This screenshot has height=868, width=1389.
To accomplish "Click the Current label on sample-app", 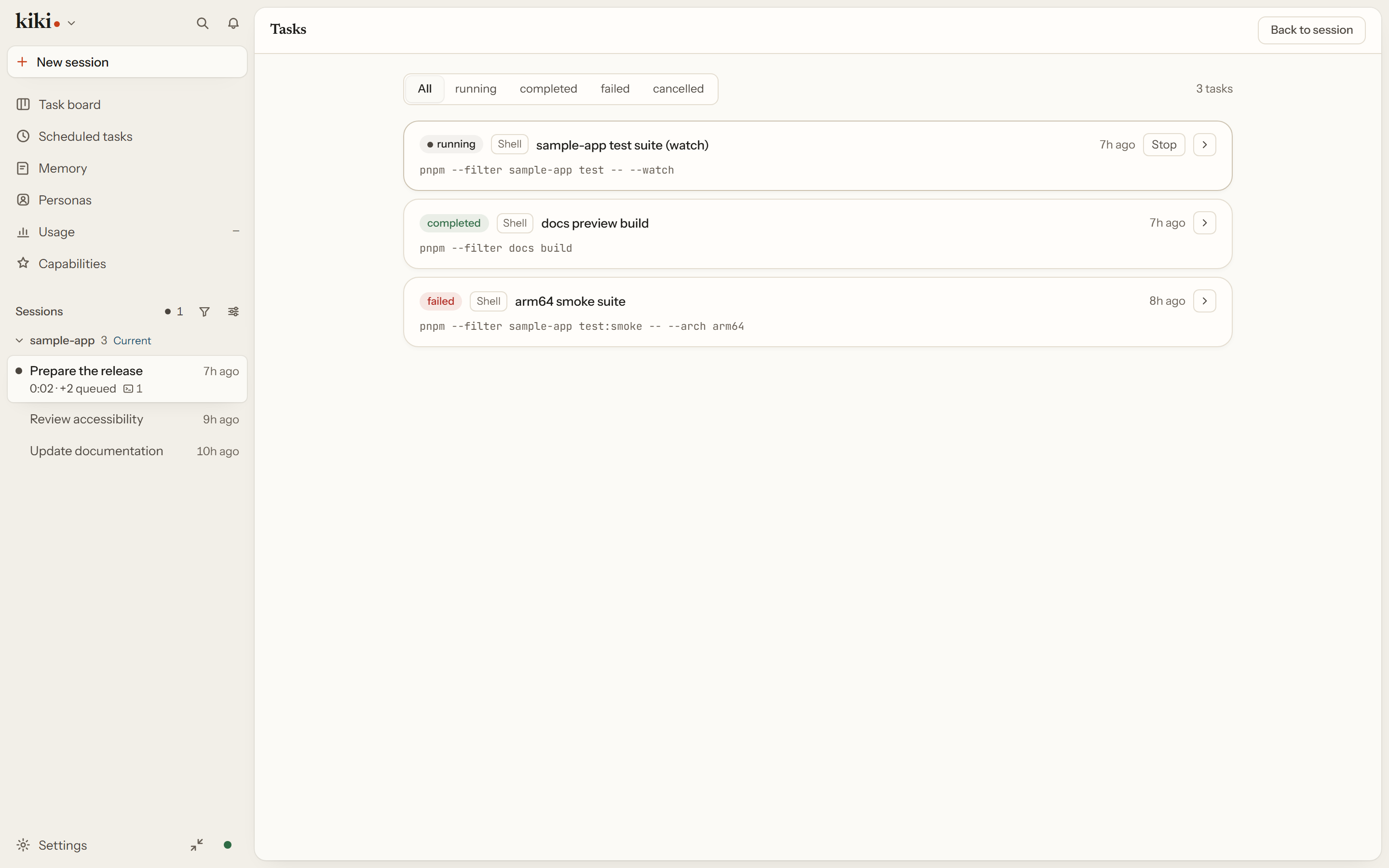I will [x=132, y=341].
